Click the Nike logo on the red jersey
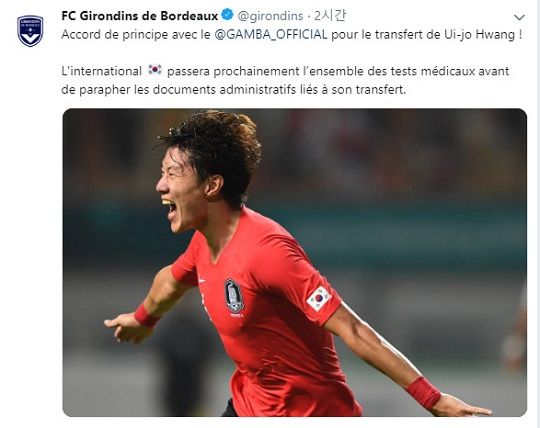The image size is (540, 428). click(x=202, y=281)
